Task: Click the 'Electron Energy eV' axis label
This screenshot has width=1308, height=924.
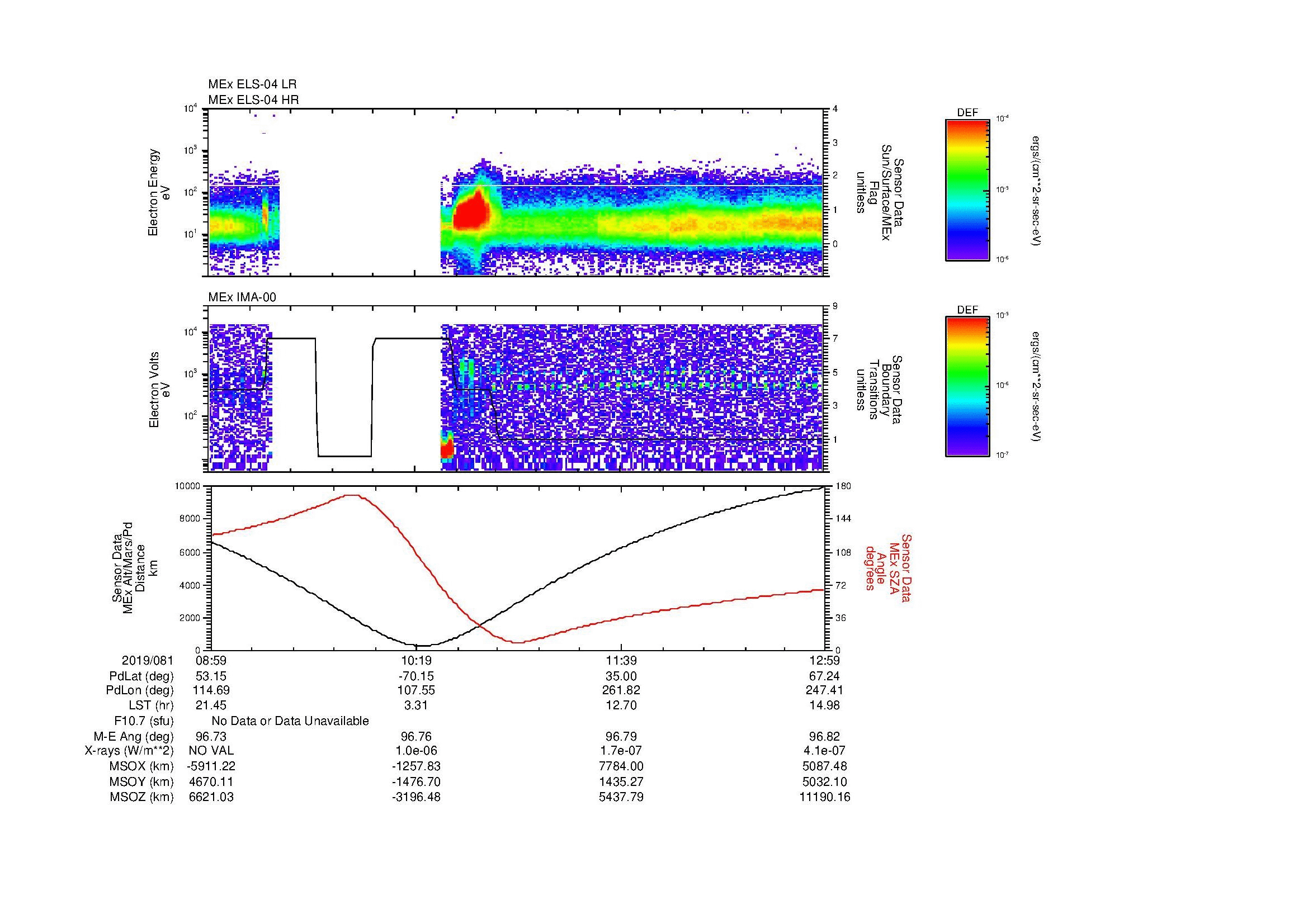Action: (159, 192)
